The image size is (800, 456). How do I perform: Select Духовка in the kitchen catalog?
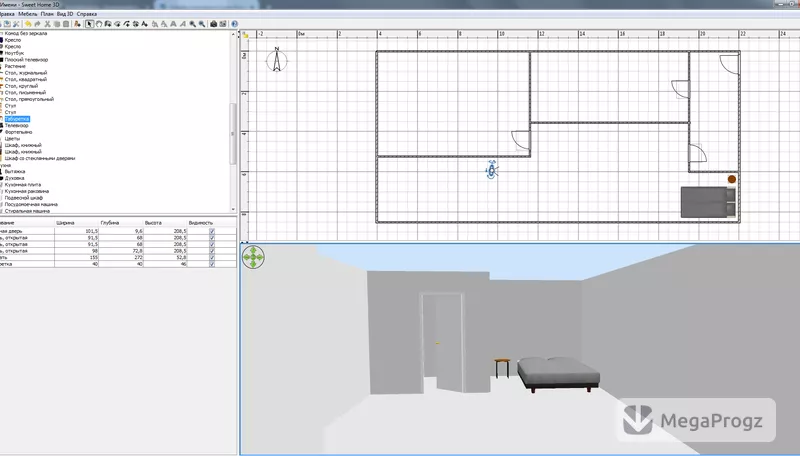click(x=14, y=179)
